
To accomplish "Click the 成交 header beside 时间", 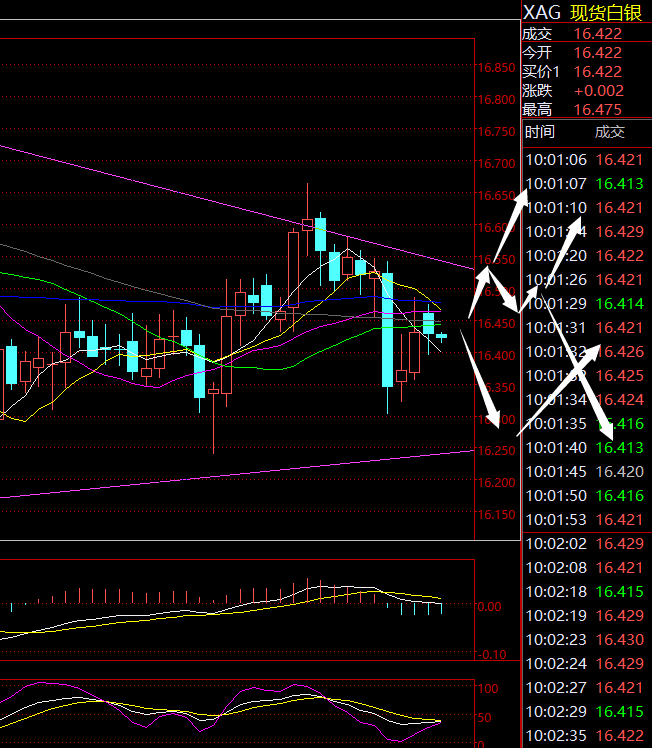I will point(609,132).
